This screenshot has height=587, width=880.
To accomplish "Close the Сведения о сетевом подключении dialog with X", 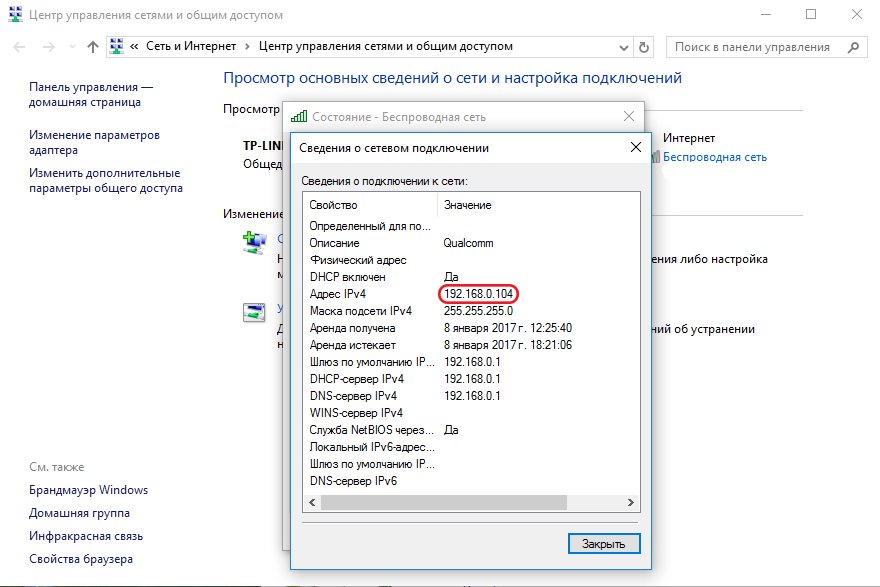I will 635,148.
